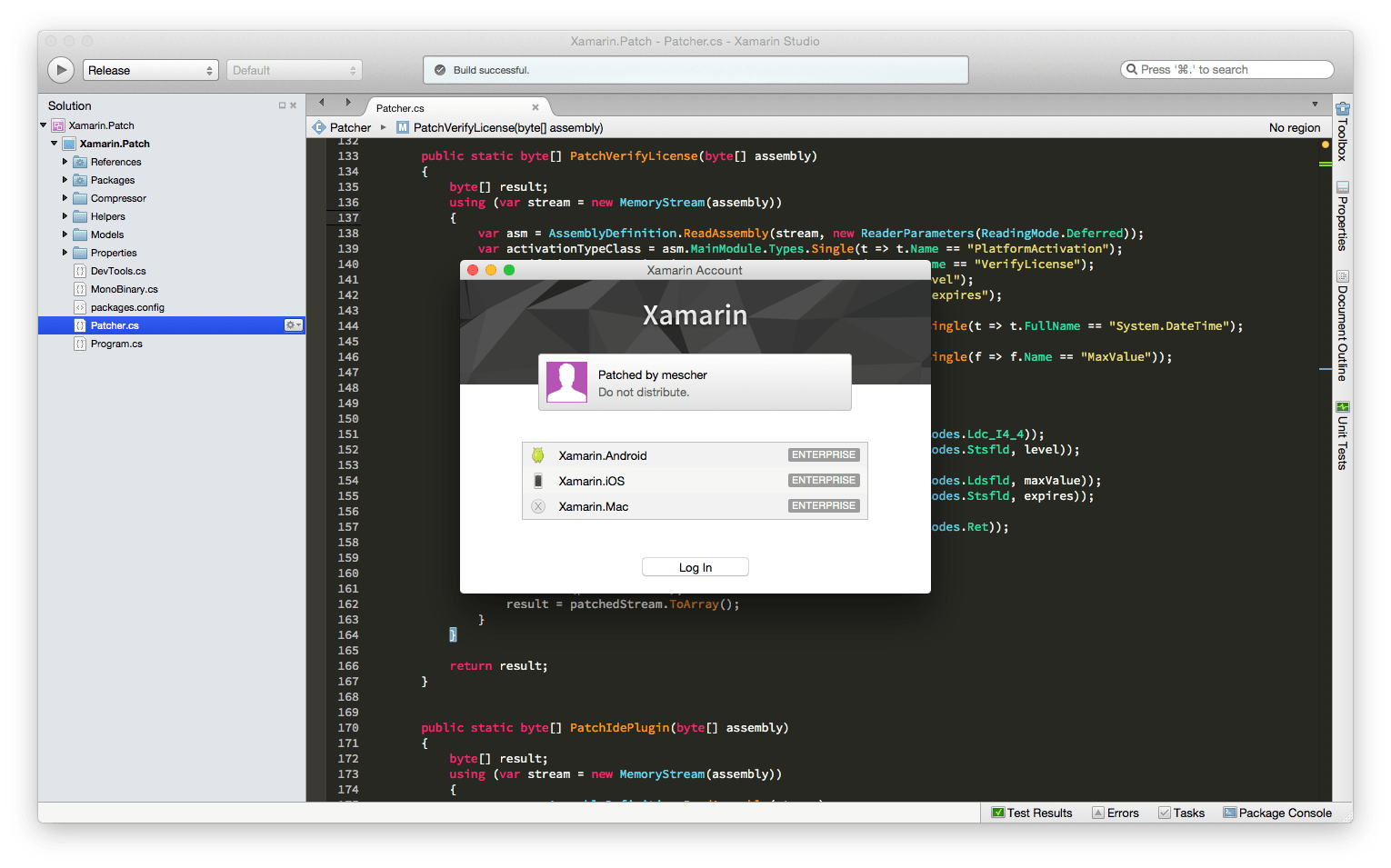
Task: Collapse the Xamarin.Patch solution node
Action: coord(43,125)
